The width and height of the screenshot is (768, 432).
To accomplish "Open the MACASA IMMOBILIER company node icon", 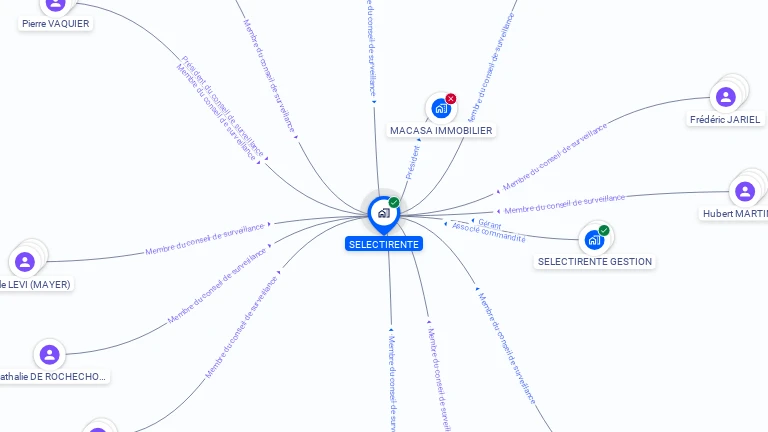I will point(441,108).
